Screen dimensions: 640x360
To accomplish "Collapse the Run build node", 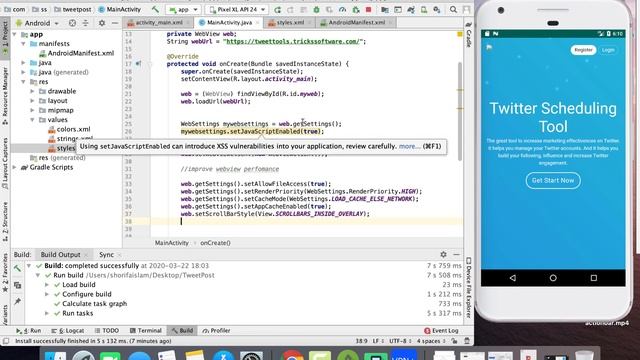I will 38,276.
